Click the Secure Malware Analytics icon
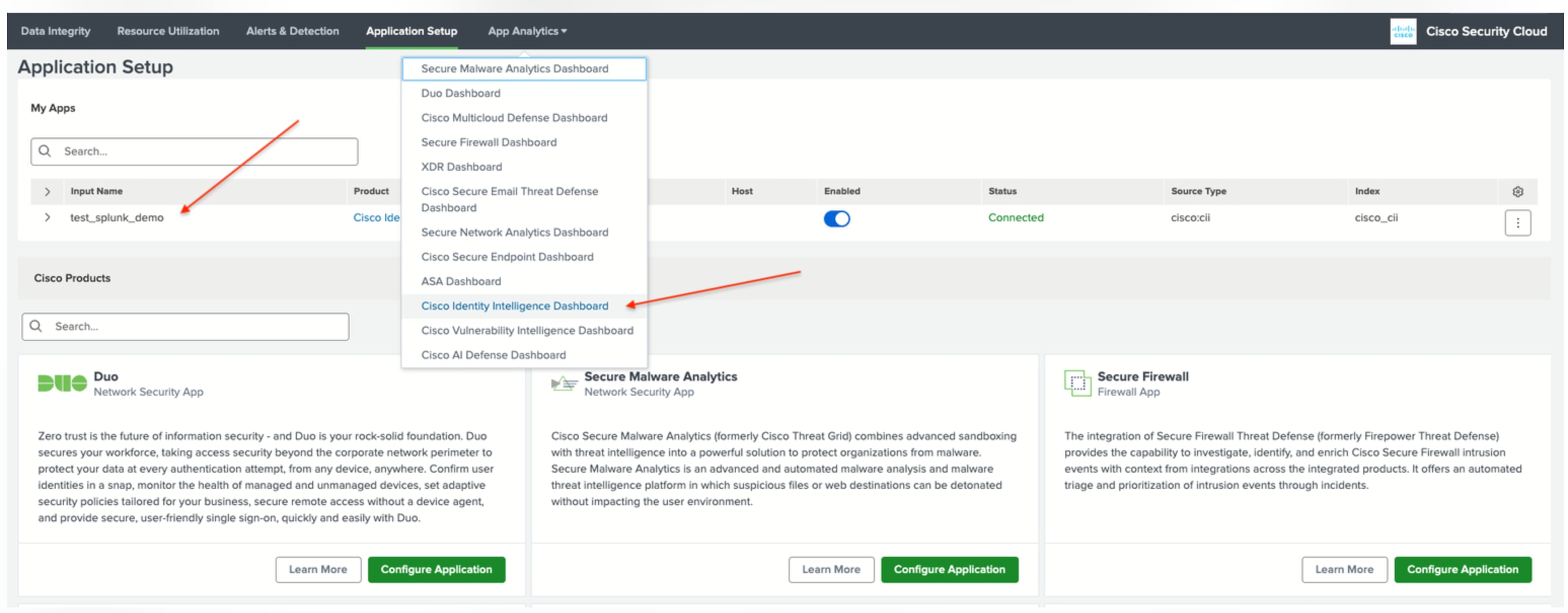 click(564, 384)
